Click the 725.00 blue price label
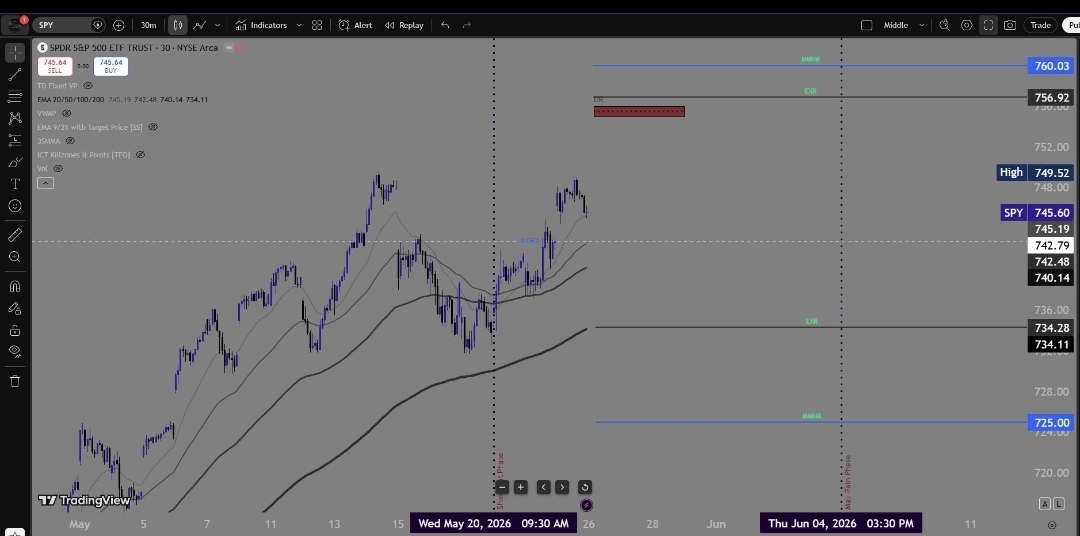 1051,422
